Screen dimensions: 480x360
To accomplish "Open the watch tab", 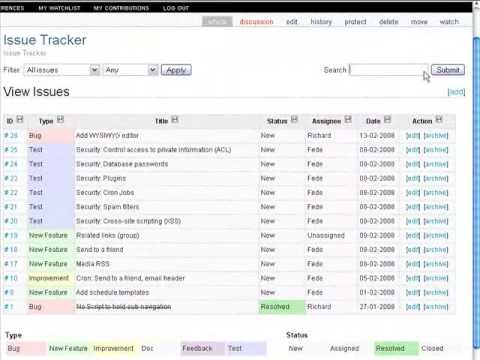I will [449, 22].
